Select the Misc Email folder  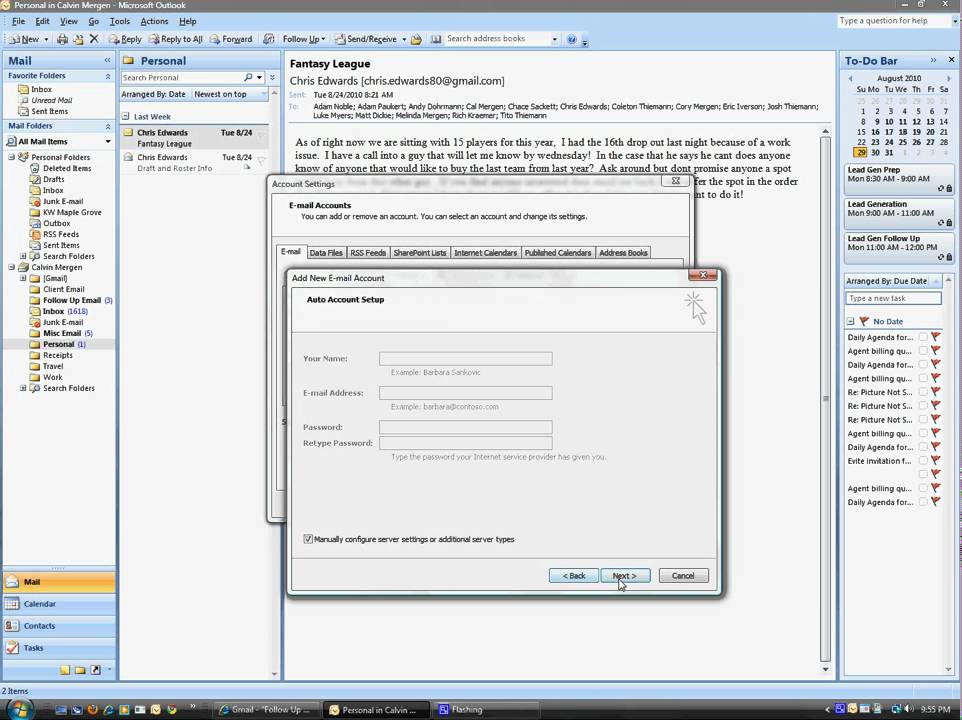click(61, 333)
